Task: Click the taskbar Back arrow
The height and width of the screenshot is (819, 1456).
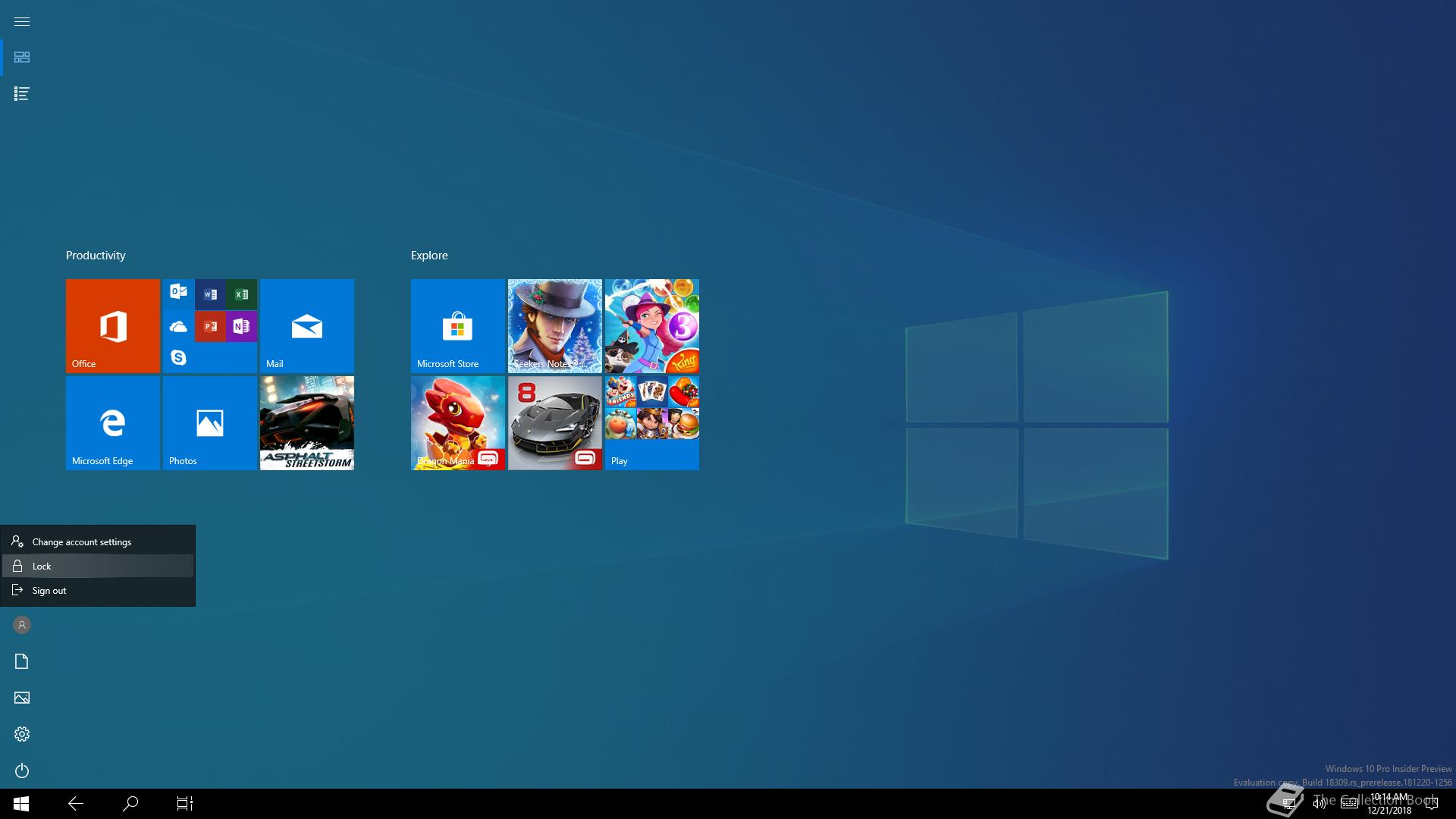Action: point(76,804)
